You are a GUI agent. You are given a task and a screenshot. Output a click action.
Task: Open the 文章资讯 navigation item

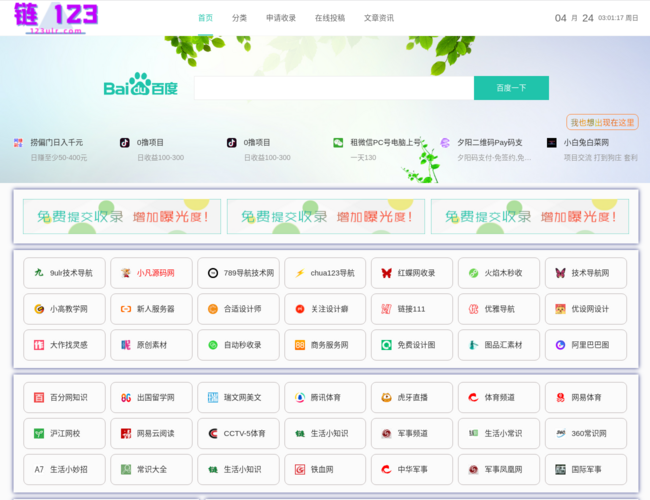coord(378,18)
